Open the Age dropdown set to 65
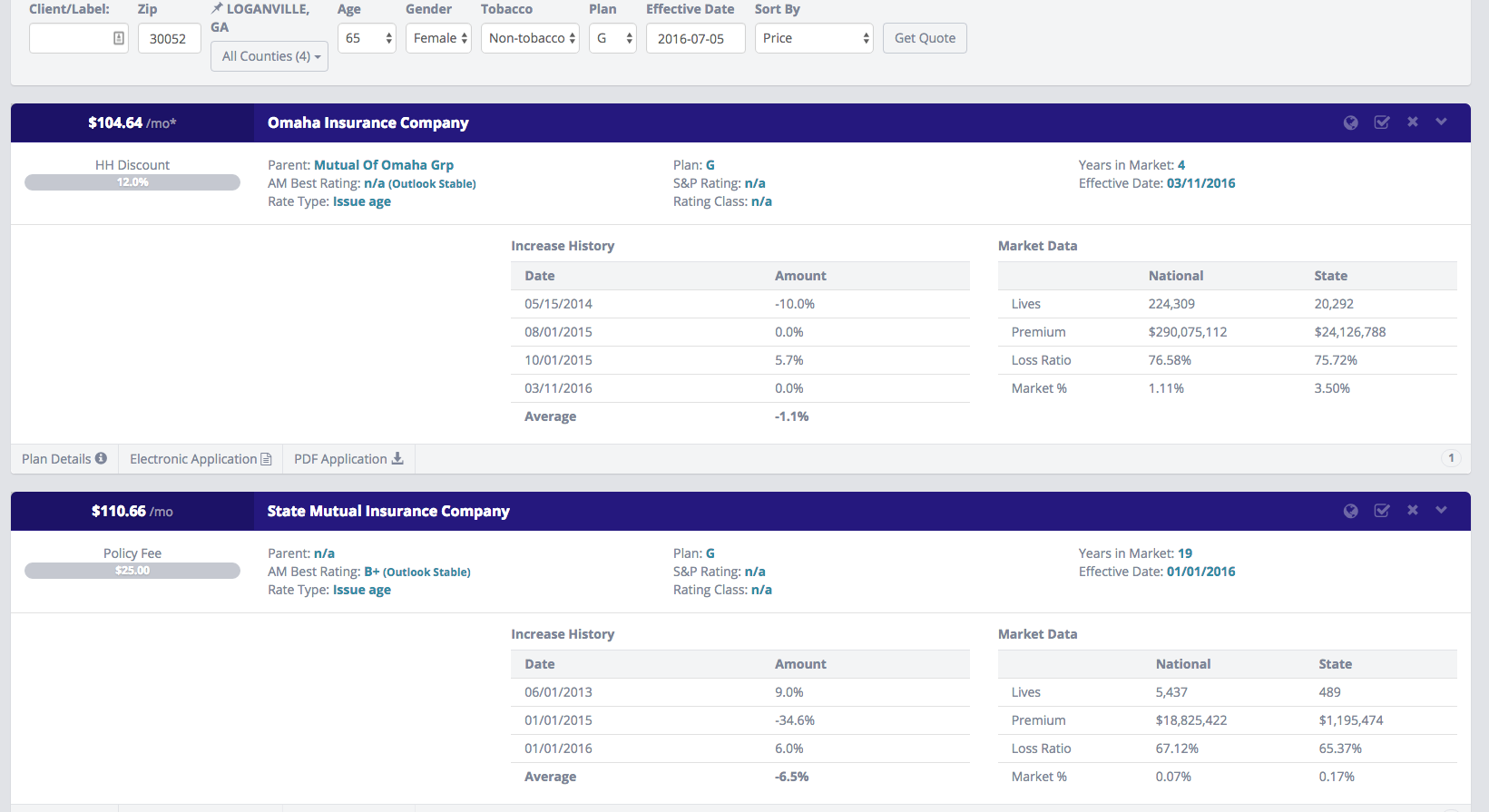 coord(367,38)
